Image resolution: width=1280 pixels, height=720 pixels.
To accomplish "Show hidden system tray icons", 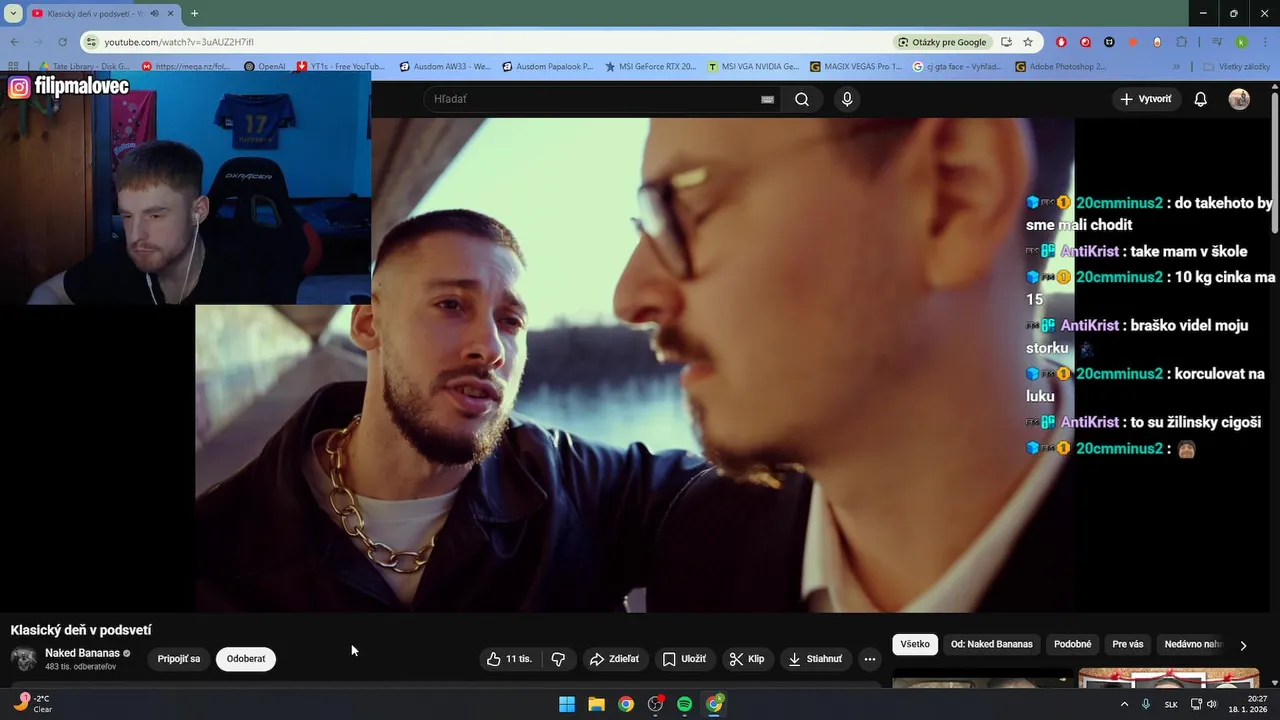I will 1124,704.
